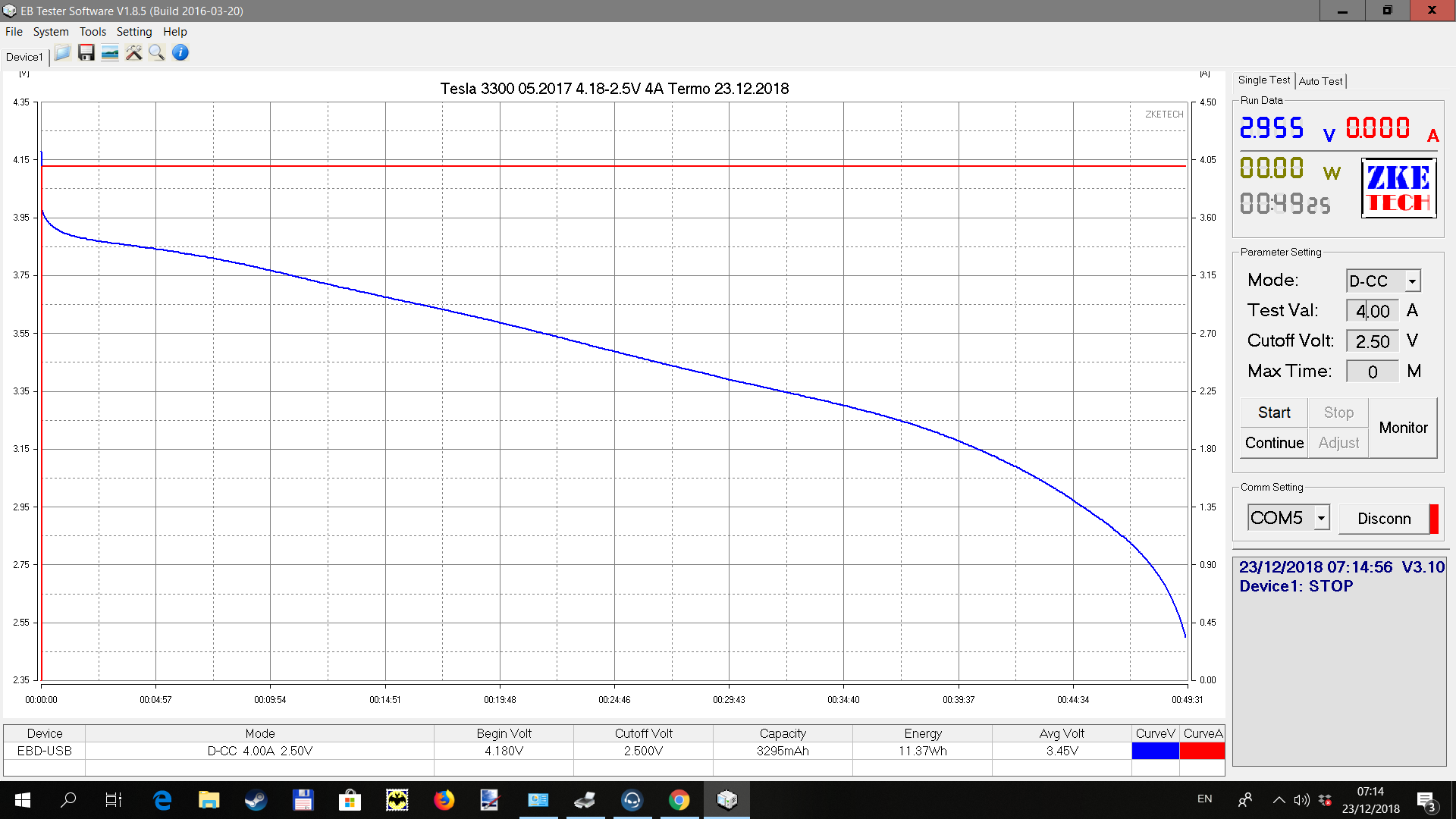The height and width of the screenshot is (819, 1456).
Task: Click the ZKE TECH logo
Action: click(1398, 188)
